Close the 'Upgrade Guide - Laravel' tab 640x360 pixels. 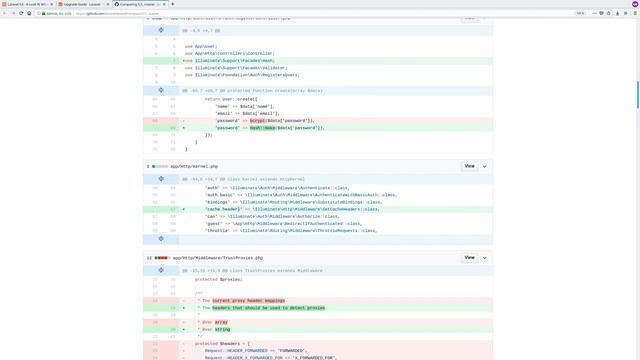108,4
